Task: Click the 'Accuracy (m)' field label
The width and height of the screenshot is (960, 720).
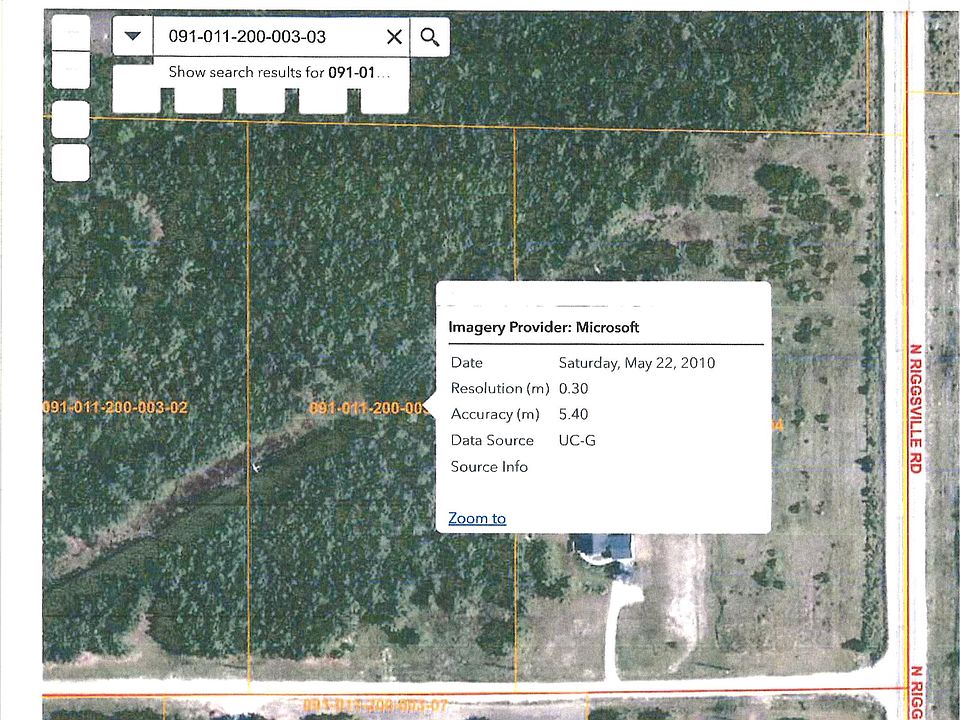Action: [495, 414]
